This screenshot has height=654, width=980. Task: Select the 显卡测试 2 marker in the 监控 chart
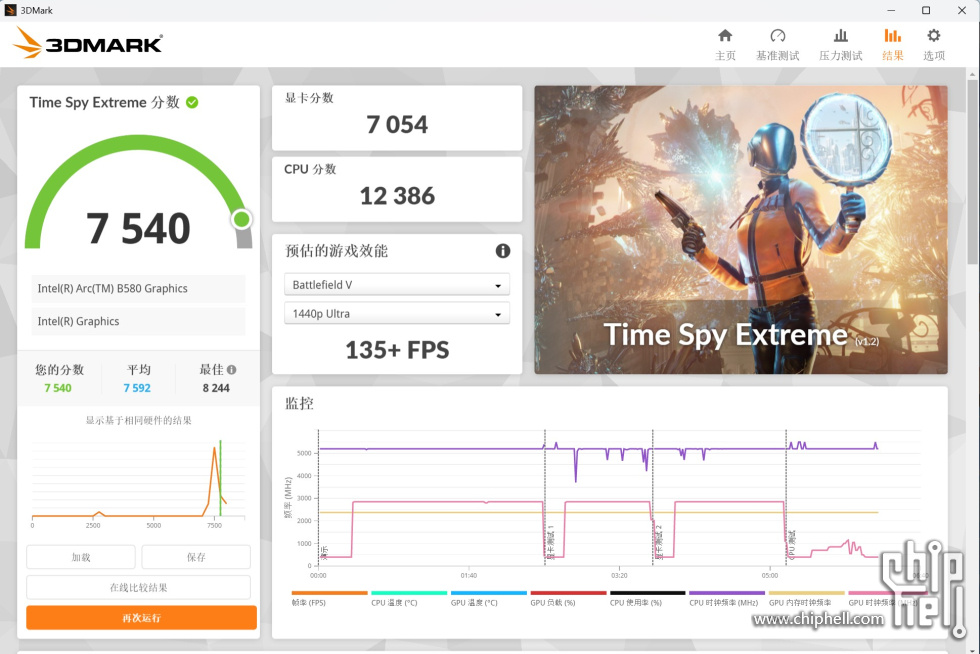659,541
